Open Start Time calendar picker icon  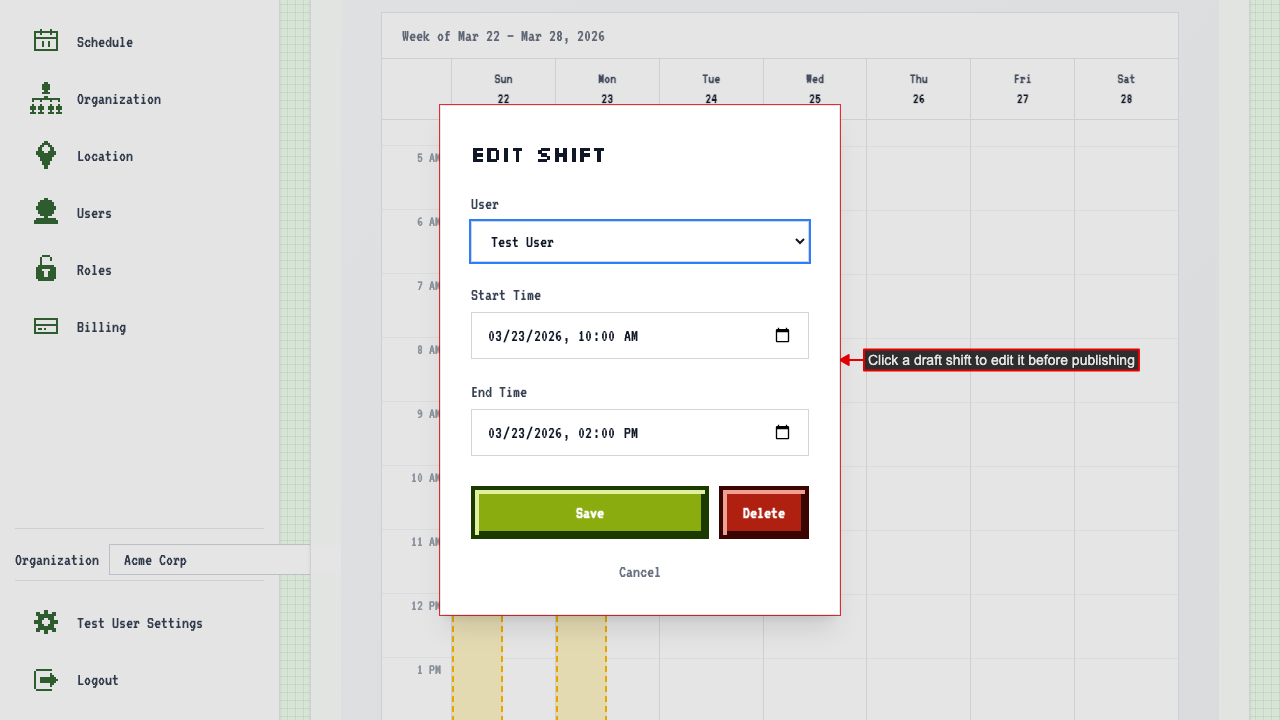(x=783, y=336)
